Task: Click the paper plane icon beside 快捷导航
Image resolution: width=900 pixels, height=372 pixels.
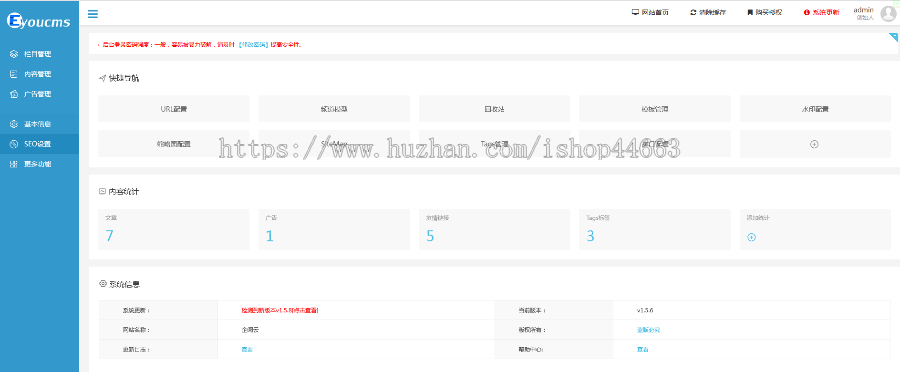Action: click(x=102, y=78)
